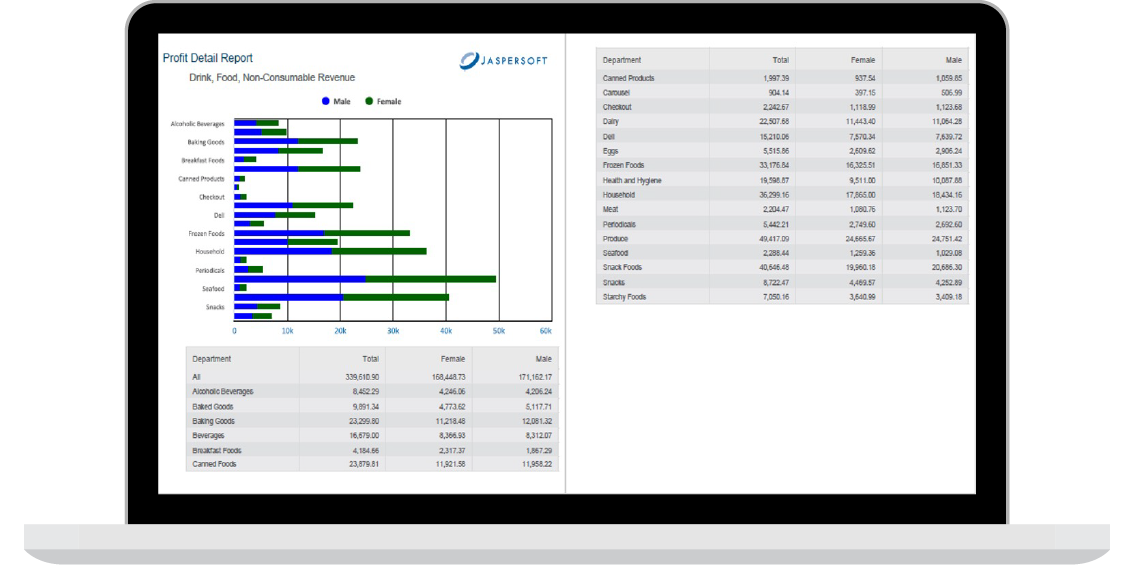Click the Periodicals chart axis label
This screenshot has height=565, width=1125.
pyautogui.click(x=210, y=271)
